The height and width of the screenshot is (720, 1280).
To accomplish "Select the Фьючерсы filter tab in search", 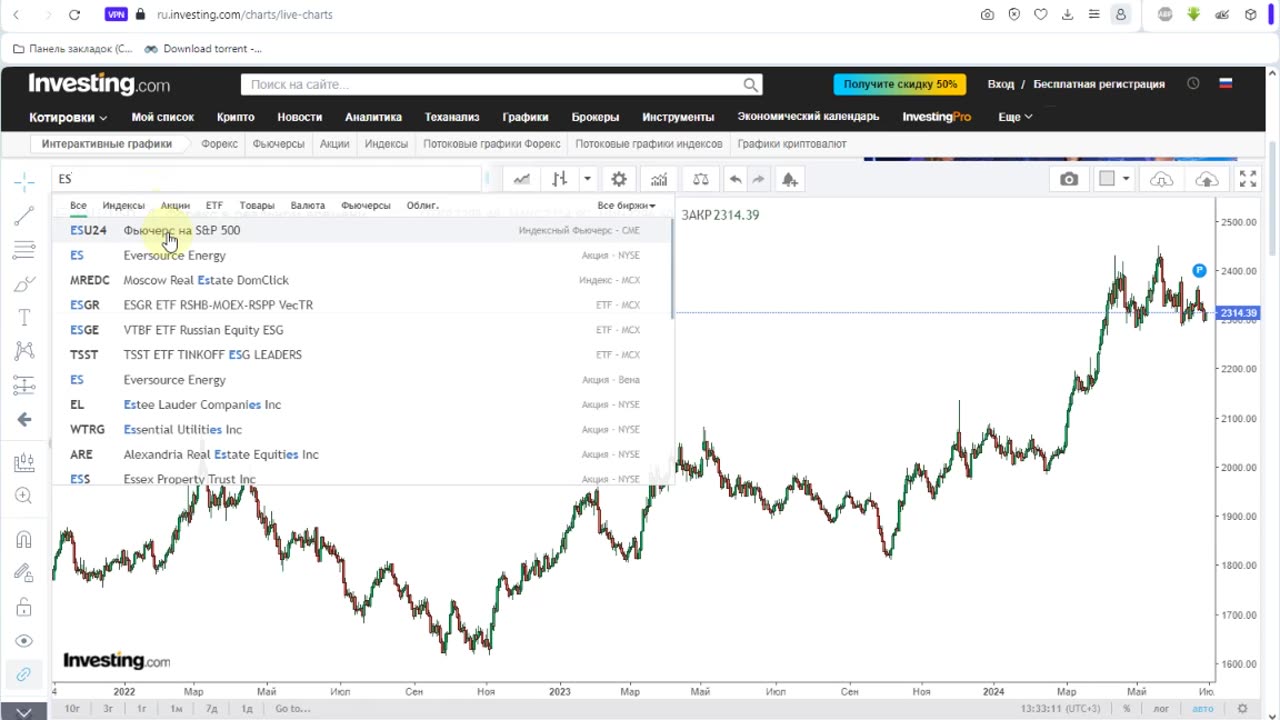I will coord(365,205).
